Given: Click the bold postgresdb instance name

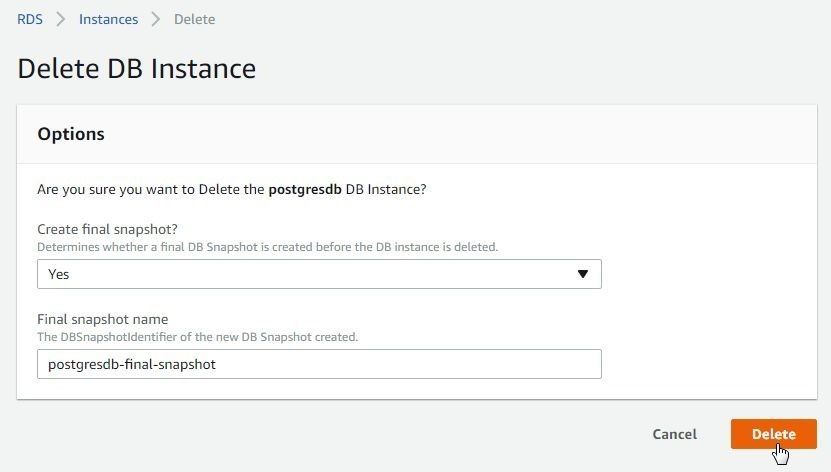Looking at the screenshot, I should coord(305,190).
